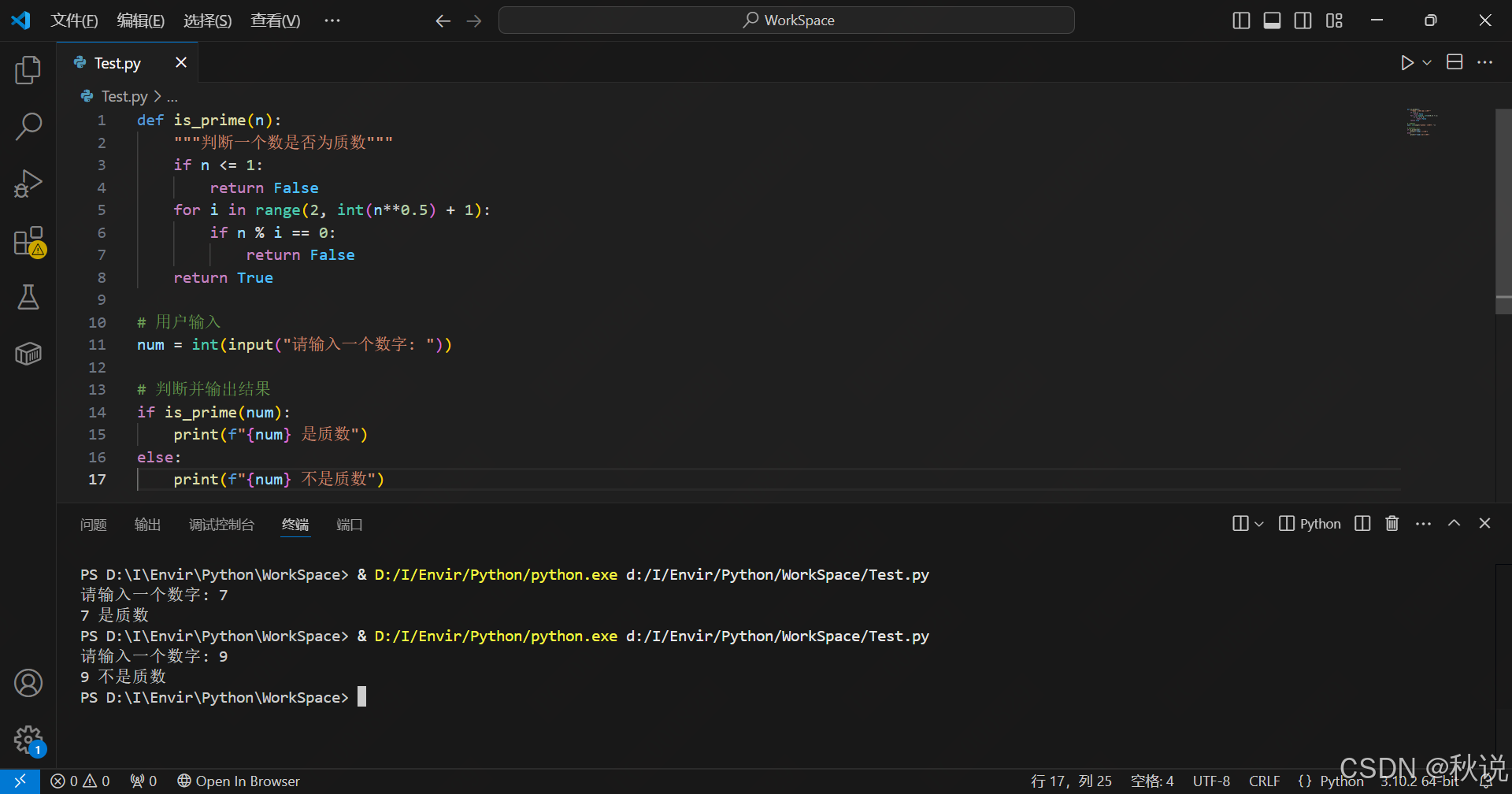Click the ports forwarded indicator showing 0

[x=144, y=781]
